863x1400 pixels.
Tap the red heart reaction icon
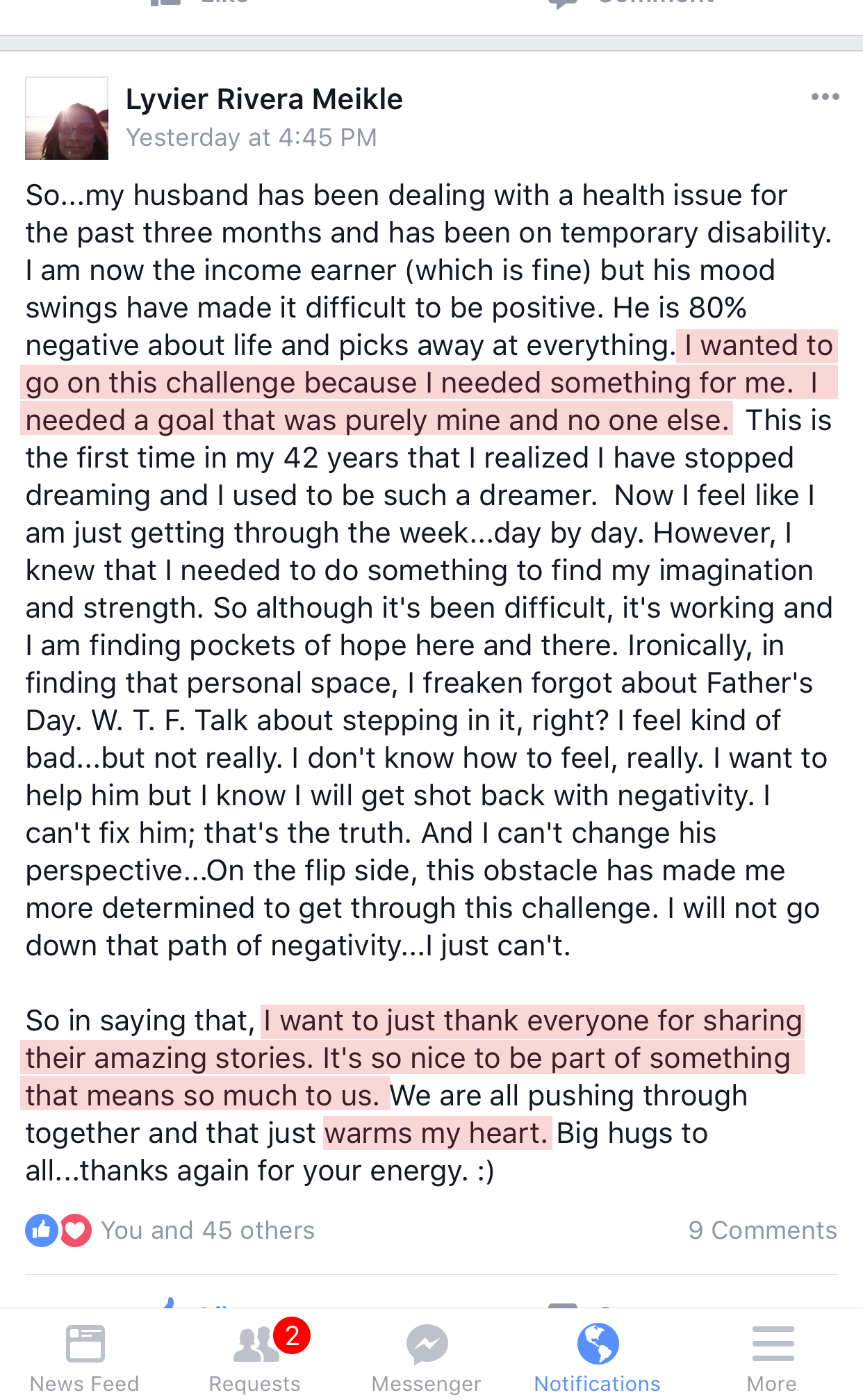pyautogui.click(x=76, y=1230)
